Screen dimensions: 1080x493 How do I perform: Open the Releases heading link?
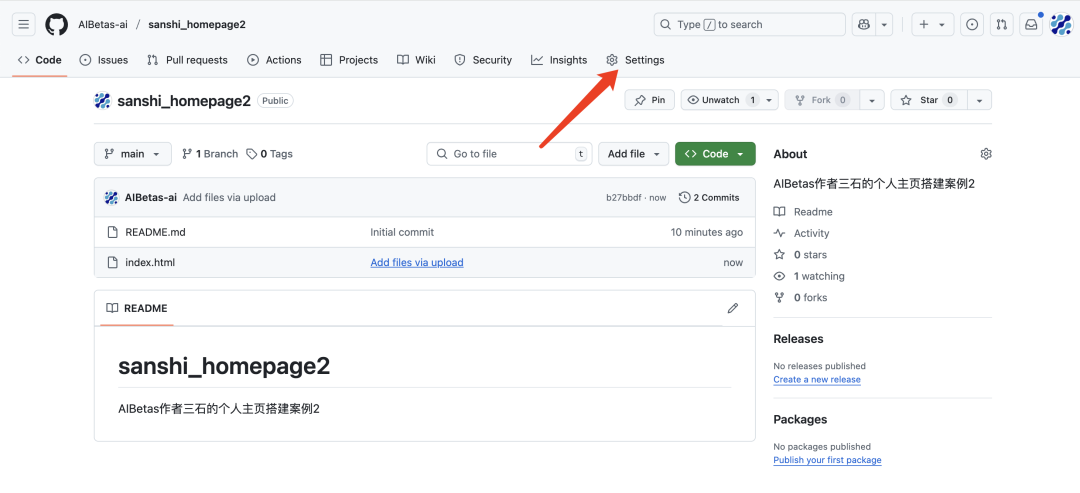(x=798, y=339)
